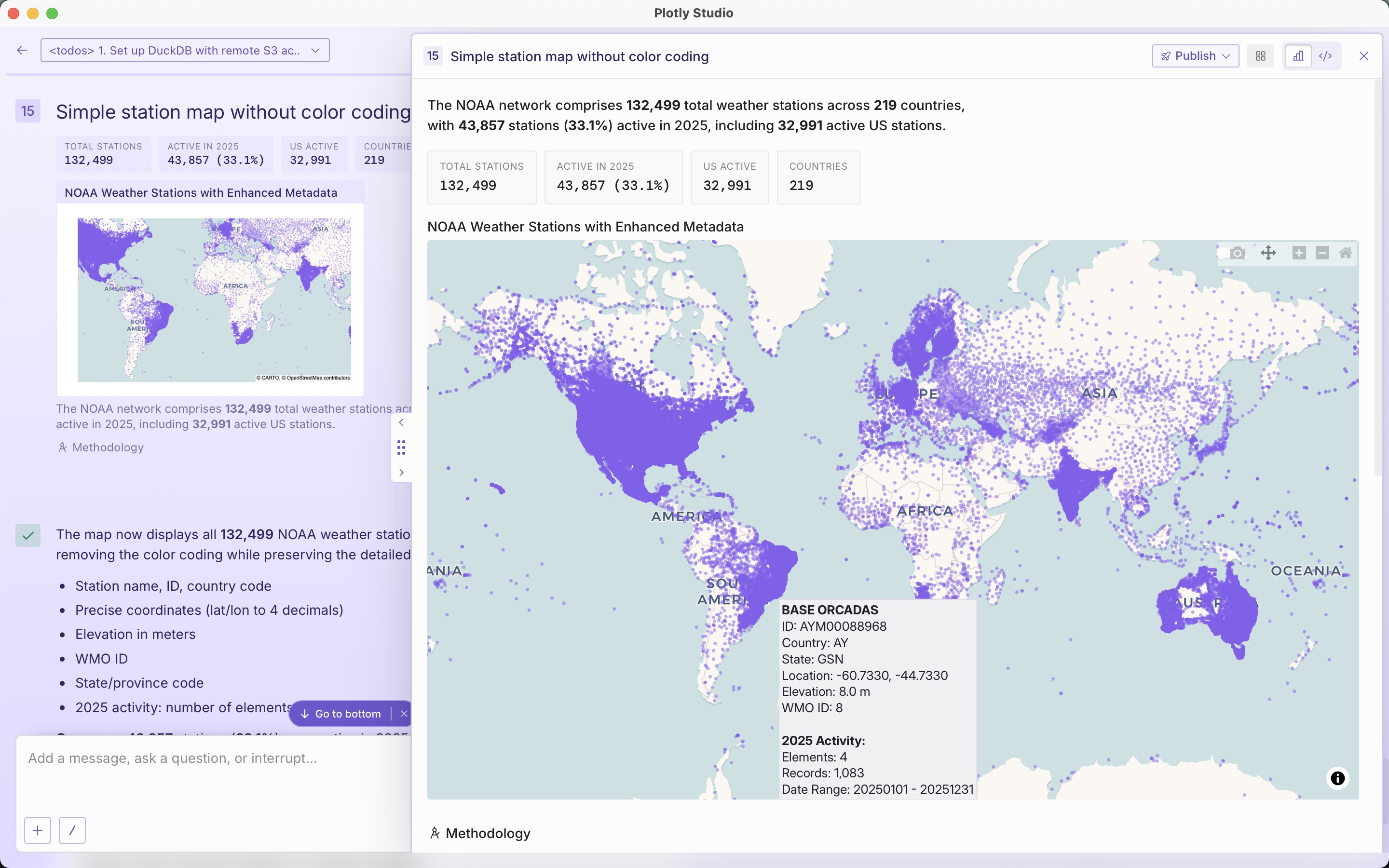Open the todos dropdown selector
This screenshot has height=868, width=1389.
pyautogui.click(x=185, y=51)
